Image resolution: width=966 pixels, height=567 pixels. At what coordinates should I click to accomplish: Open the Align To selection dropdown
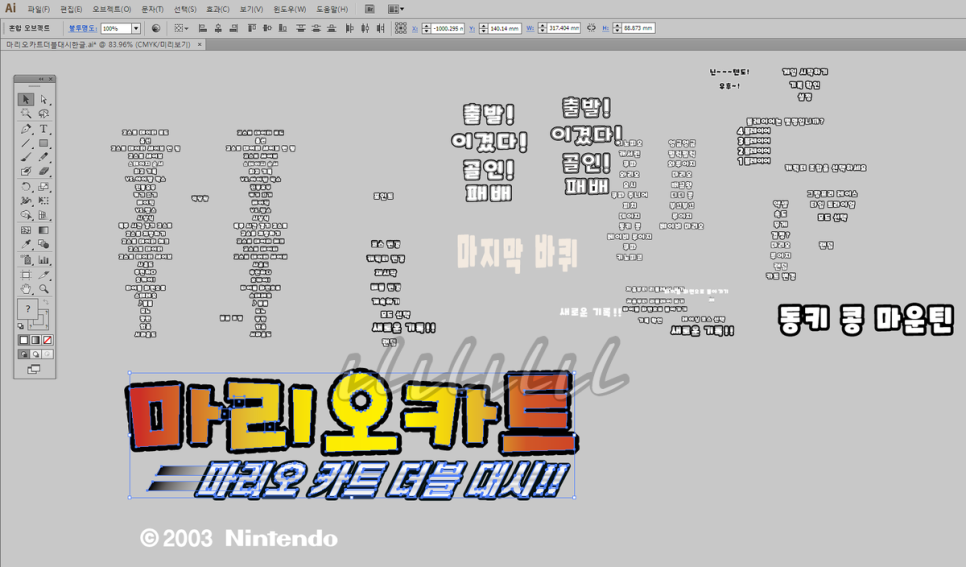click(181, 28)
